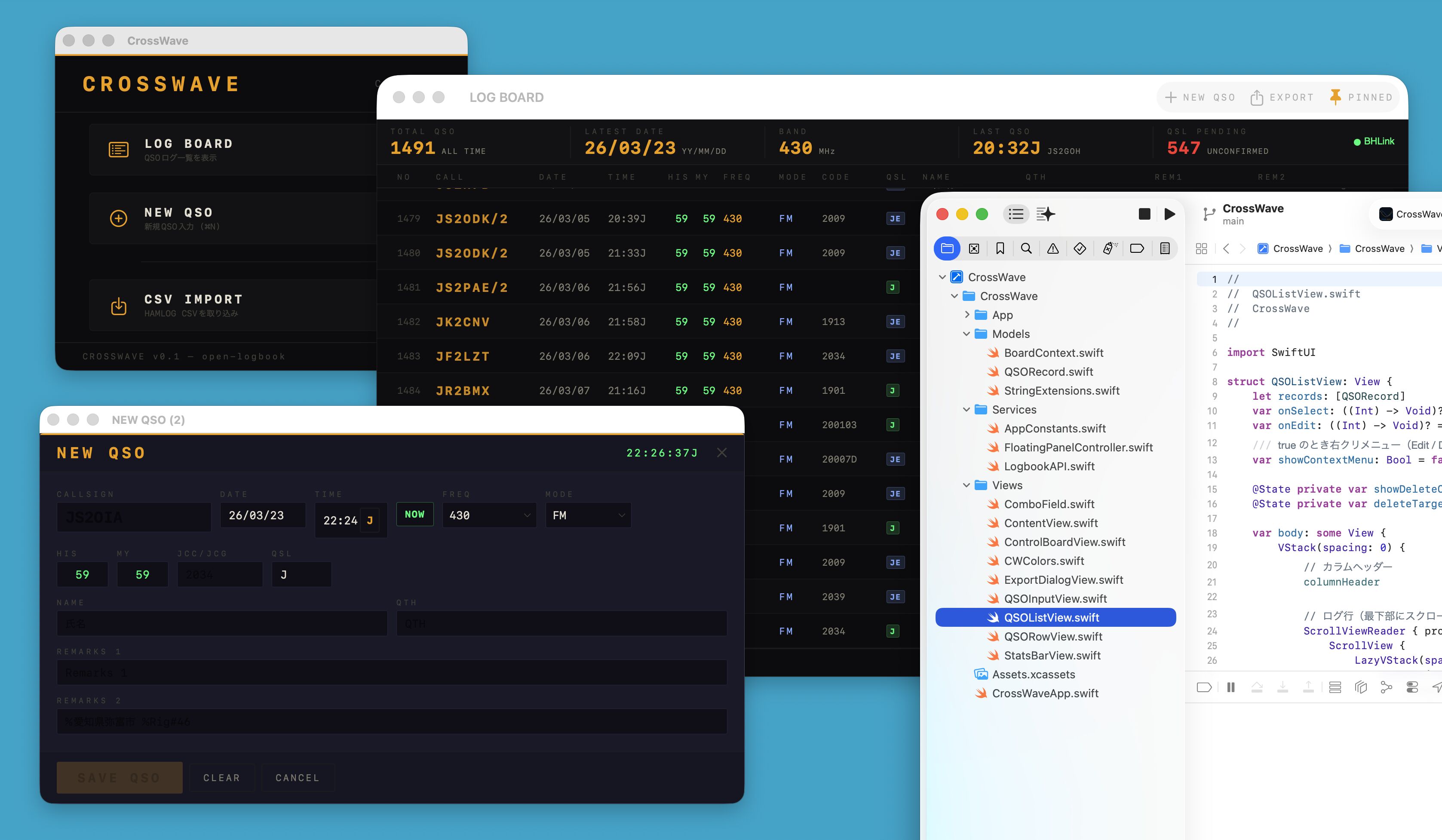
Task: Toggle the J time-zone button beside 22:24
Action: [x=370, y=520]
